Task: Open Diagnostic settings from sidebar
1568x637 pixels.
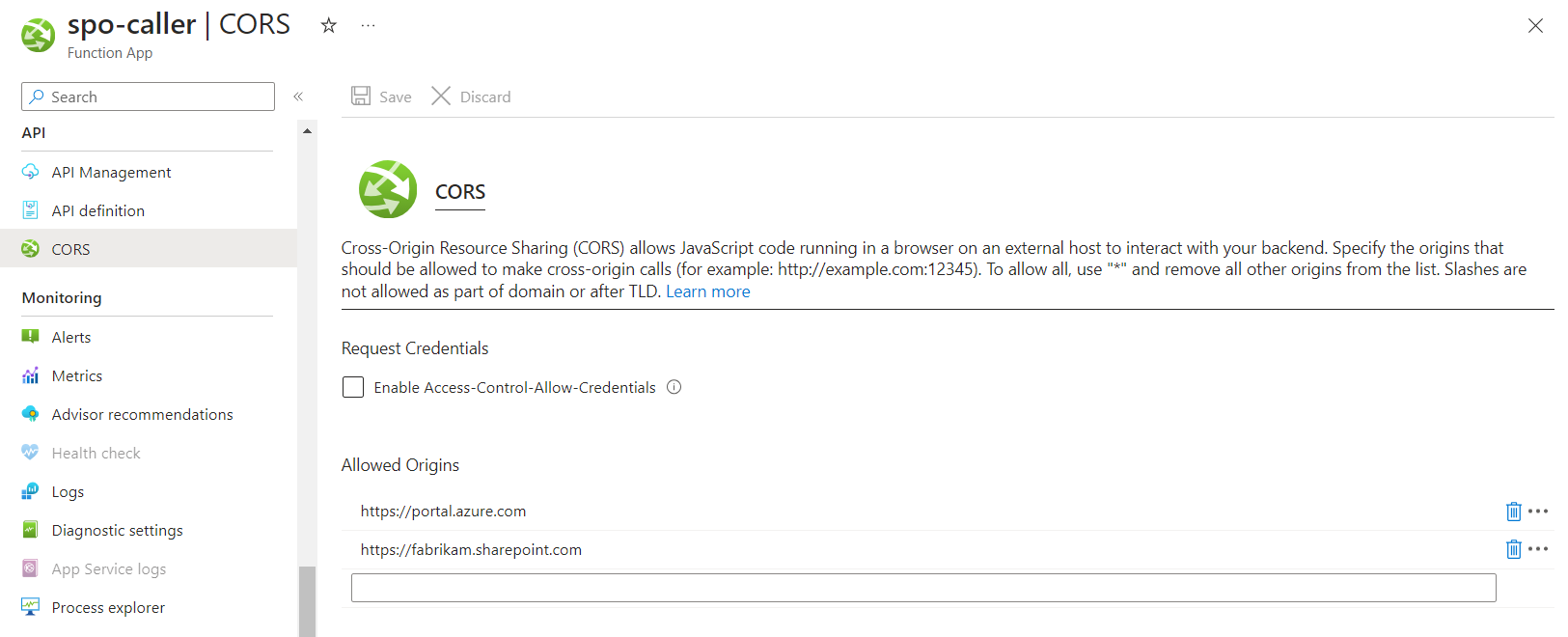Action: pos(117,530)
